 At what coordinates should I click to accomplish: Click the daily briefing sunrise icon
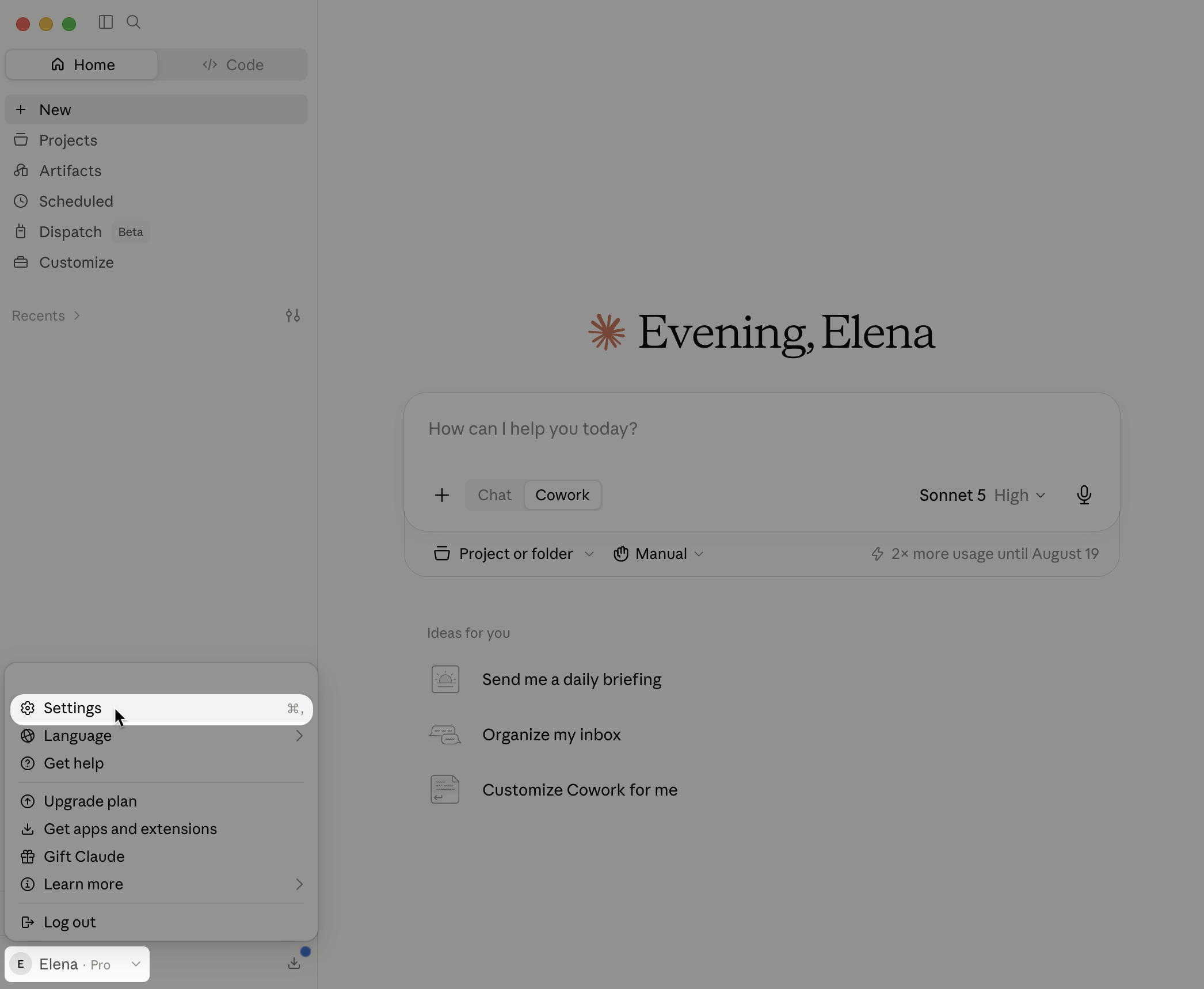point(445,679)
